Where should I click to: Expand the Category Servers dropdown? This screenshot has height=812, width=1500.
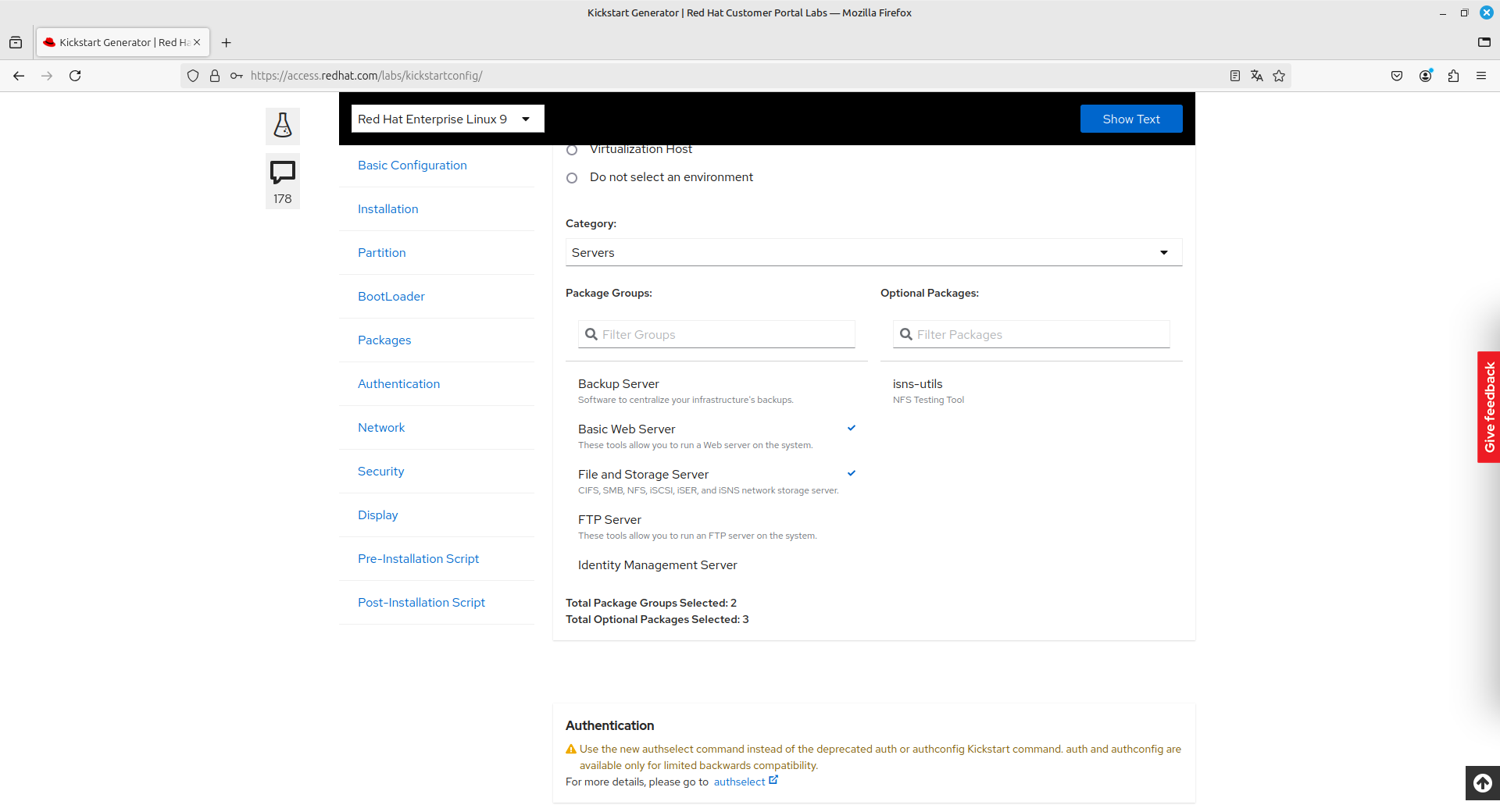click(873, 252)
